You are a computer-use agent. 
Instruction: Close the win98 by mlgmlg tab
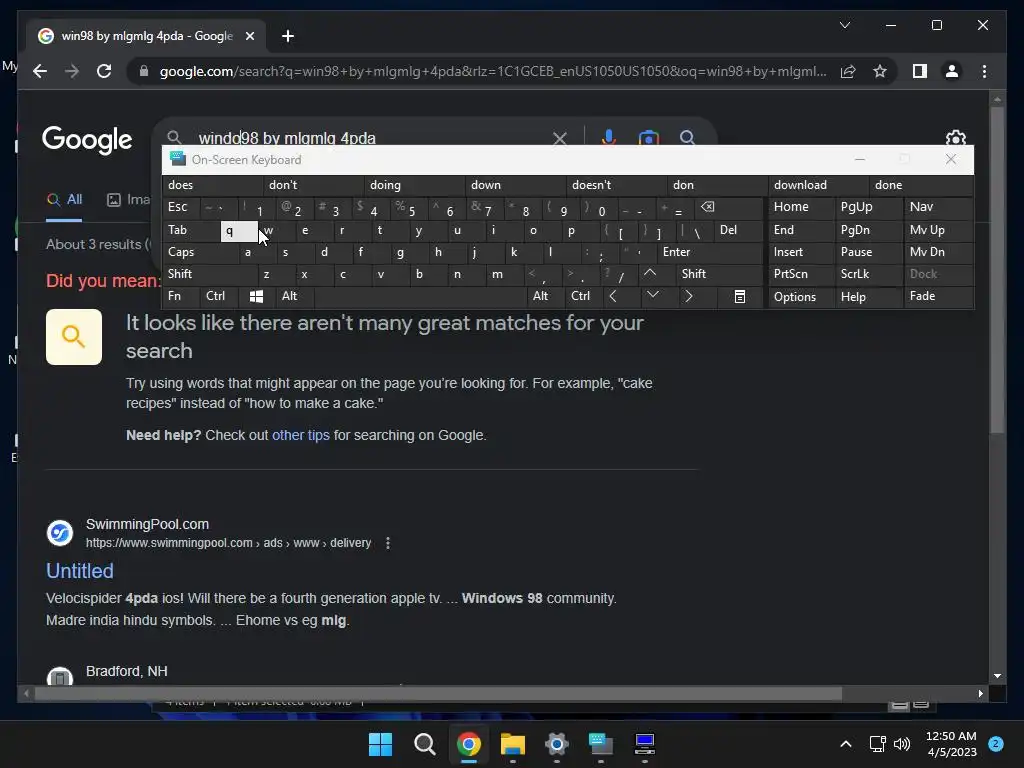(x=249, y=36)
